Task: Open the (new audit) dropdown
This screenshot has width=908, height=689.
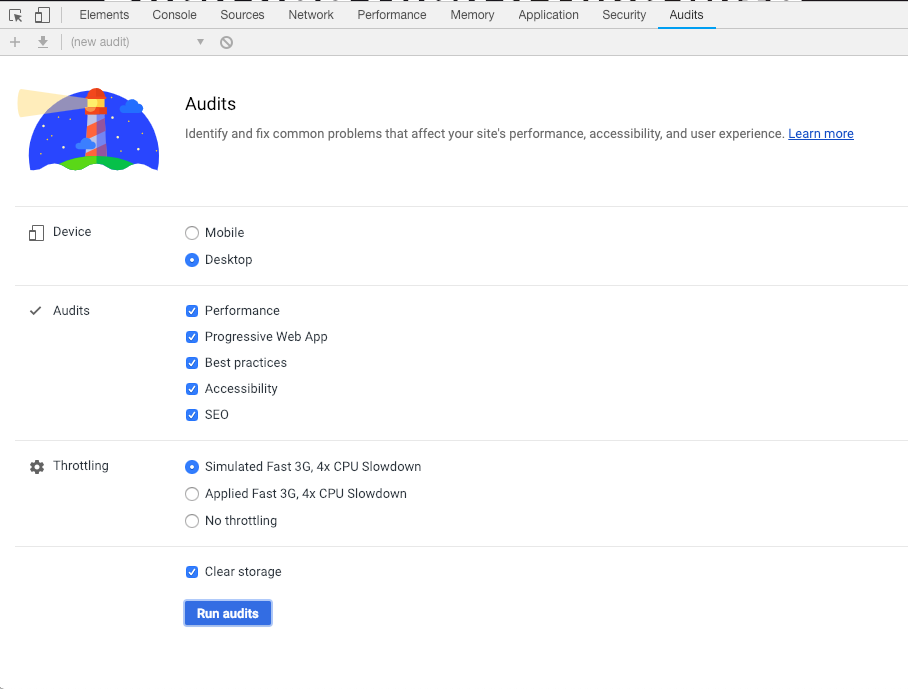Action: pos(136,42)
